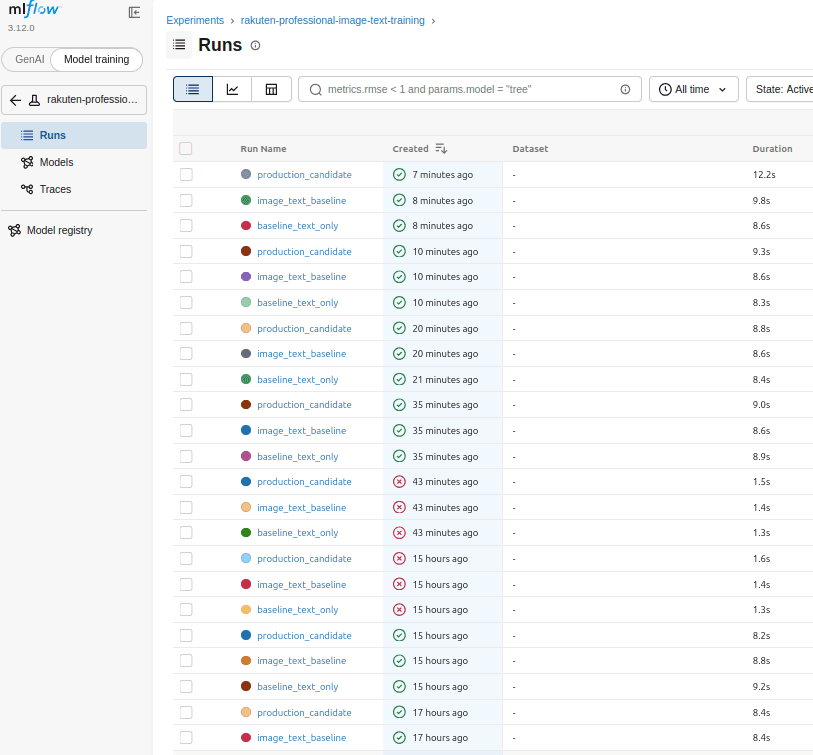This screenshot has height=755, width=813.
Task: Check the 15 hours ago baseline_text_only 9.2s run
Action: point(186,687)
